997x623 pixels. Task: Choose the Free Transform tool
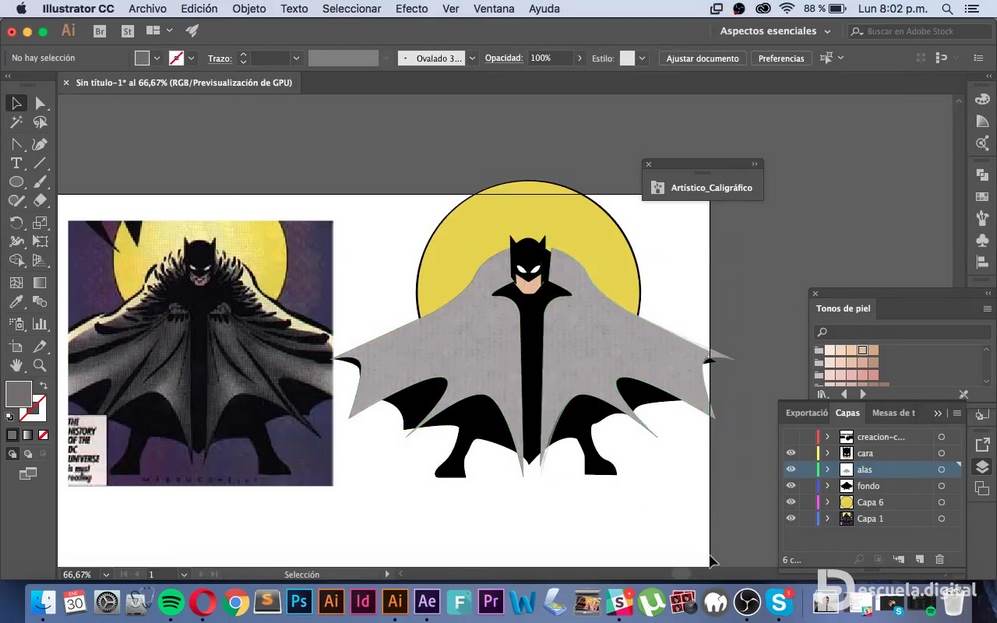40,242
